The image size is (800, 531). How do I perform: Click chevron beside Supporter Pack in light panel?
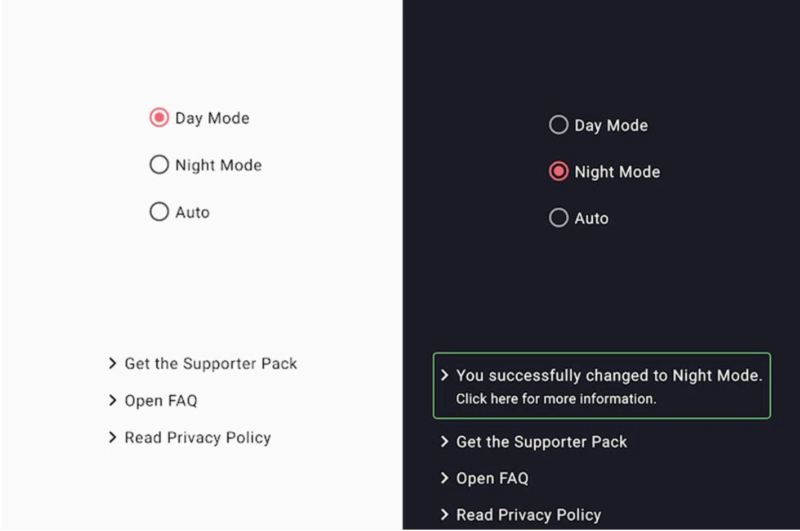click(113, 364)
